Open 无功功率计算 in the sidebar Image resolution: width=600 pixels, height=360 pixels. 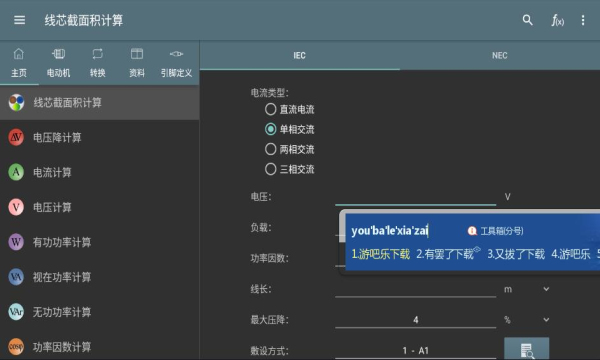coord(99,312)
